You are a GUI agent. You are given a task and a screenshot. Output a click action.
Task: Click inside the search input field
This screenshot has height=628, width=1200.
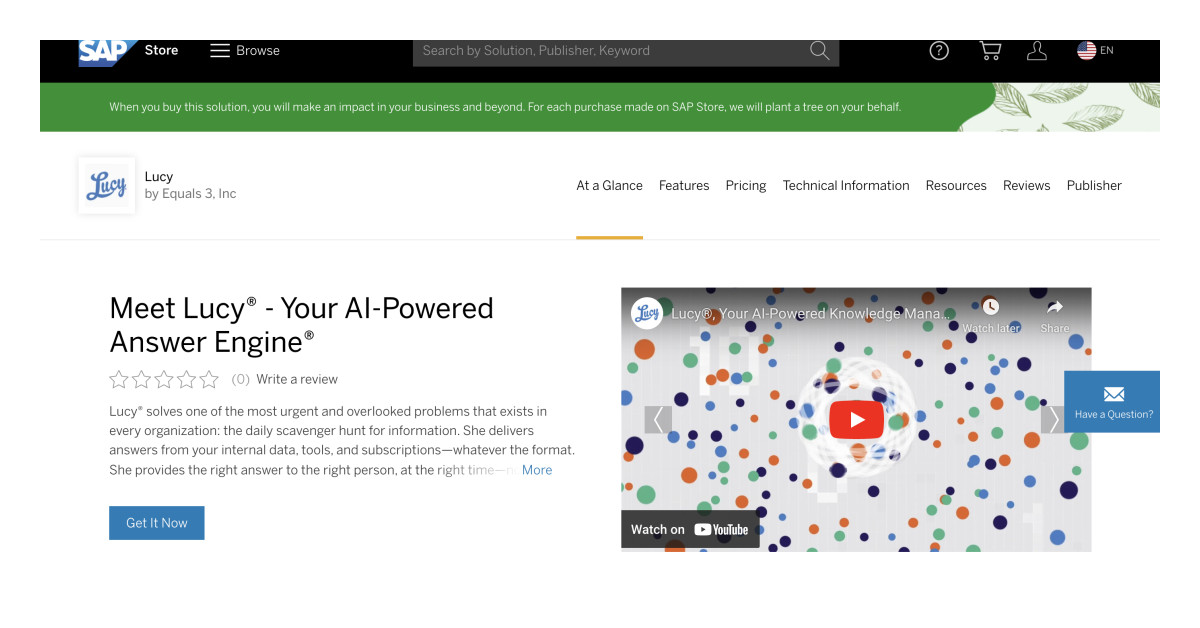pyautogui.click(x=600, y=50)
